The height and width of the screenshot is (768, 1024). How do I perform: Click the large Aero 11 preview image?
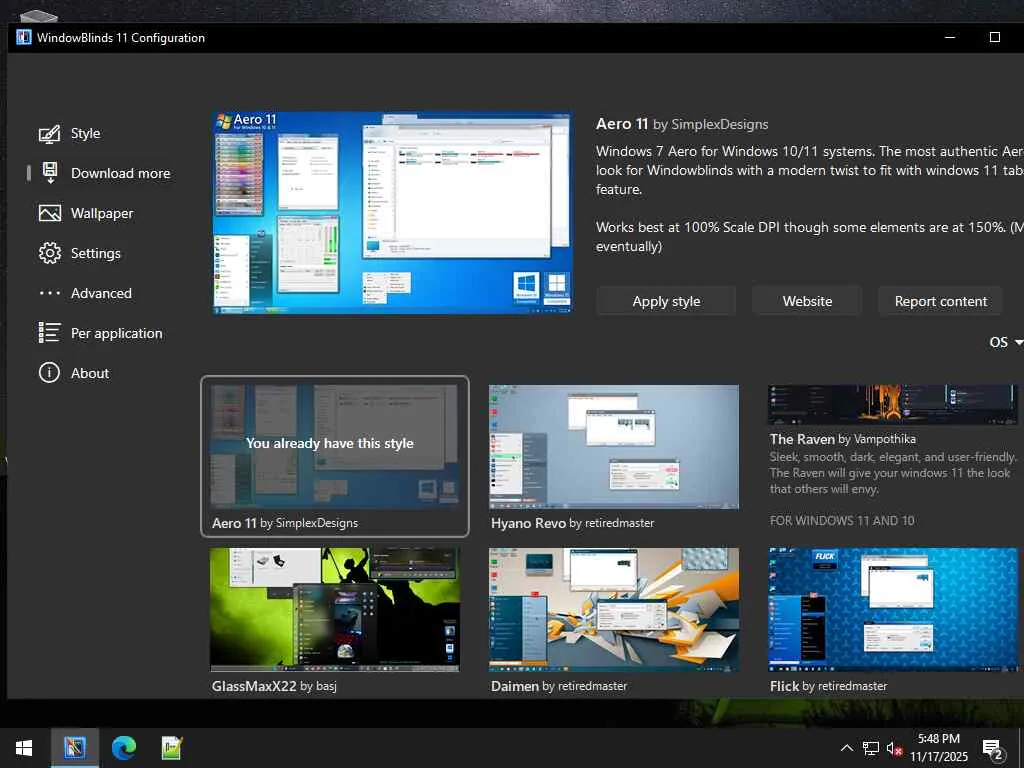click(x=392, y=213)
